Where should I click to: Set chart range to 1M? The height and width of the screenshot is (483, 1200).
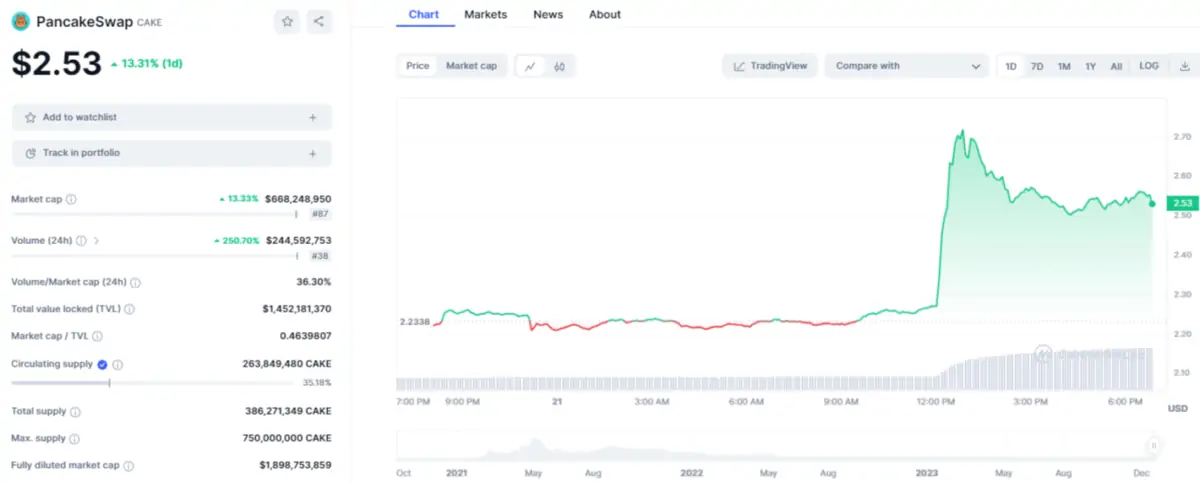(1064, 66)
